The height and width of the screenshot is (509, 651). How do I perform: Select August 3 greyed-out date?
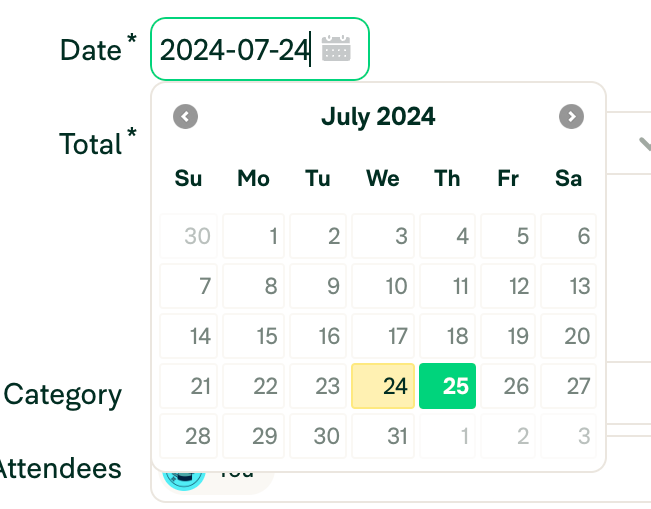(x=568, y=436)
